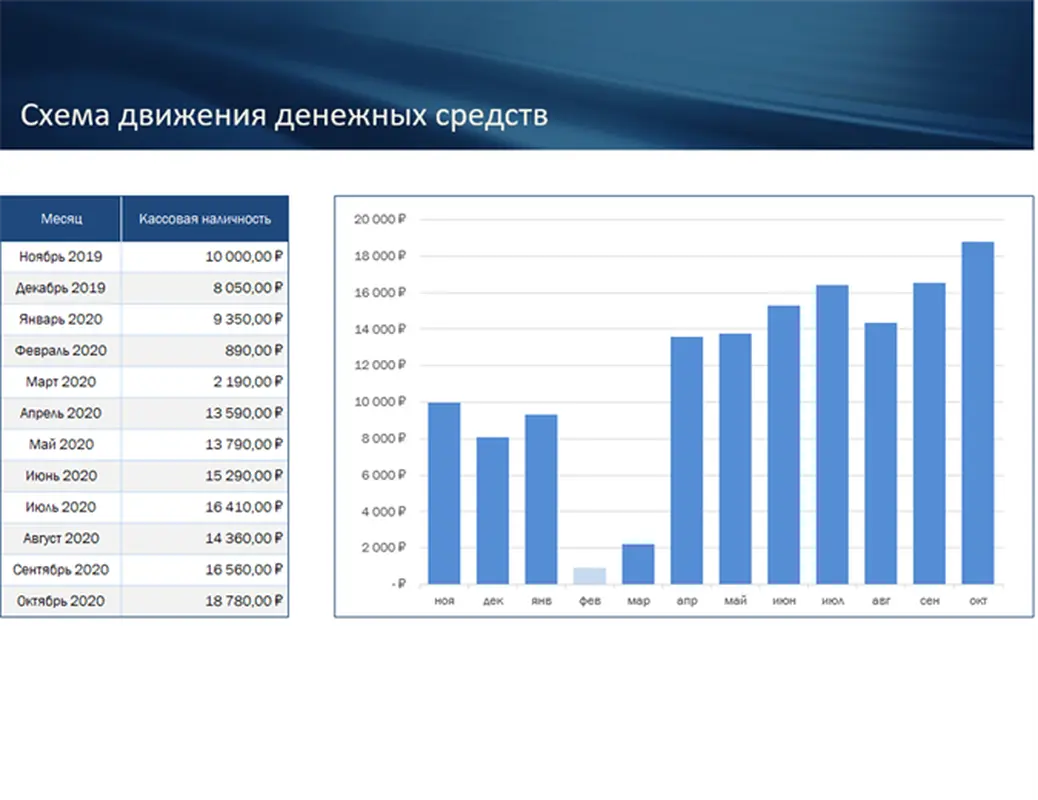
Task: Click the Ноябрь 2019 table row
Action: tap(60, 256)
